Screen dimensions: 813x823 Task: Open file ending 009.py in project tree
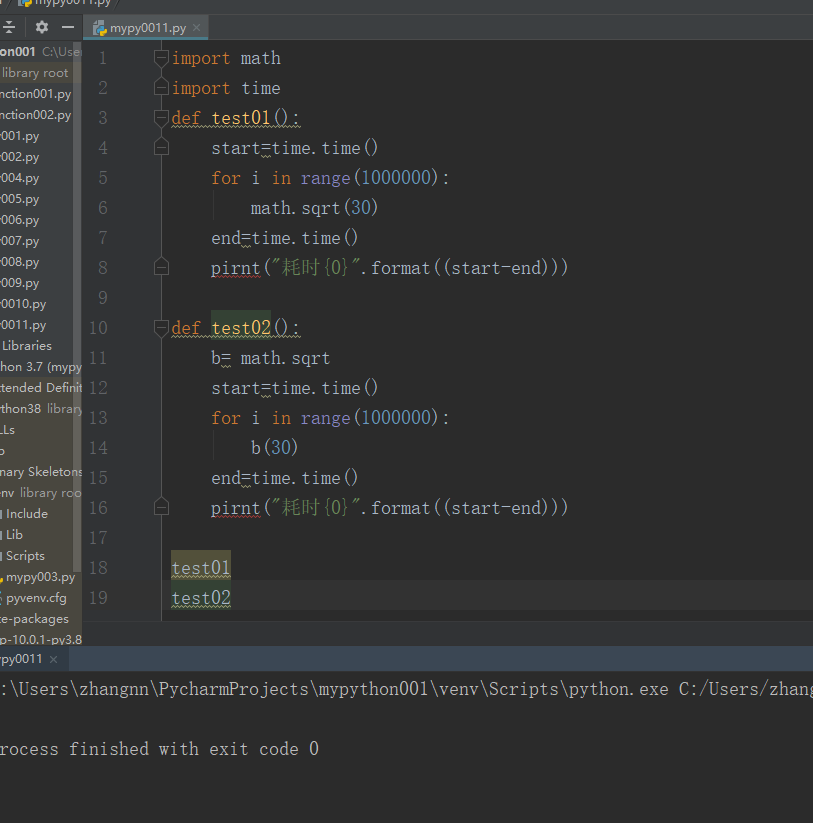click(20, 283)
